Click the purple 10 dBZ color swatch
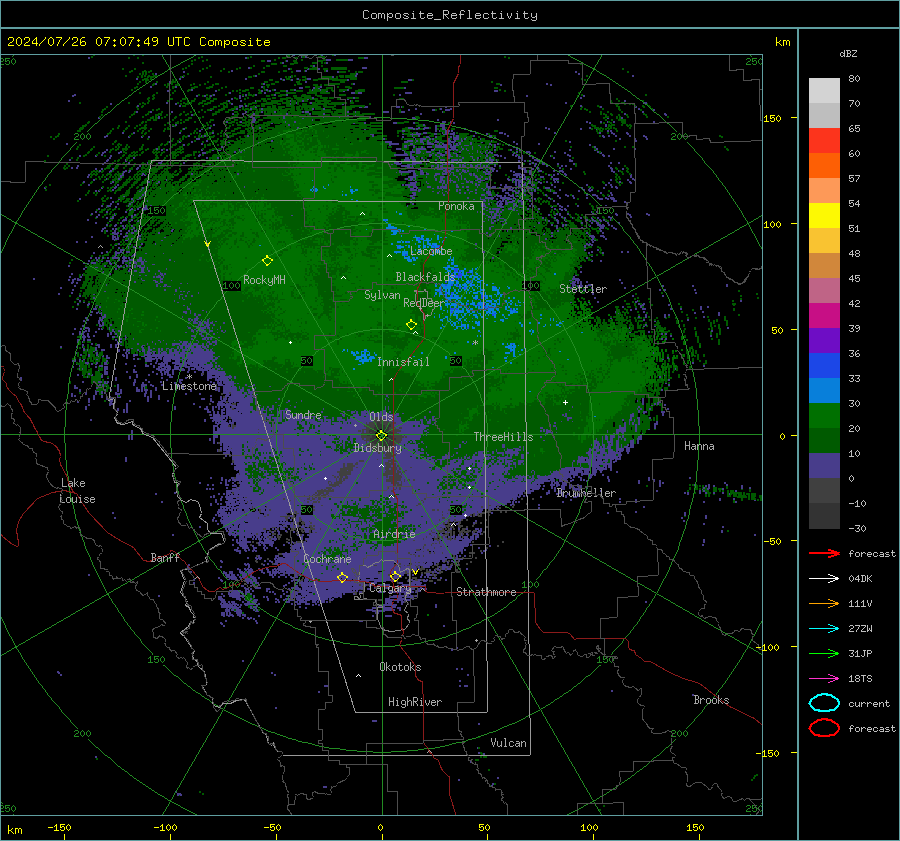 point(824,465)
